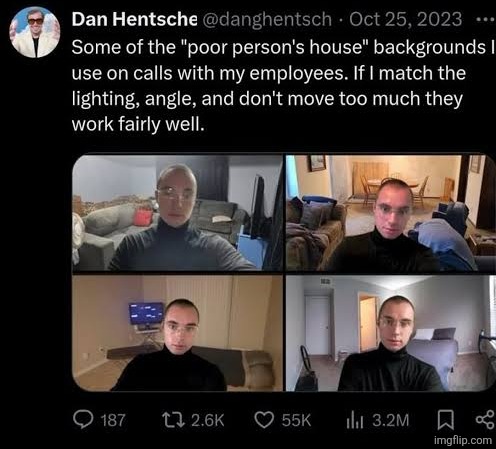Screen dimensions: 496x449
Task: Click the imgflip.com watermark
Action: pos(463,440)
